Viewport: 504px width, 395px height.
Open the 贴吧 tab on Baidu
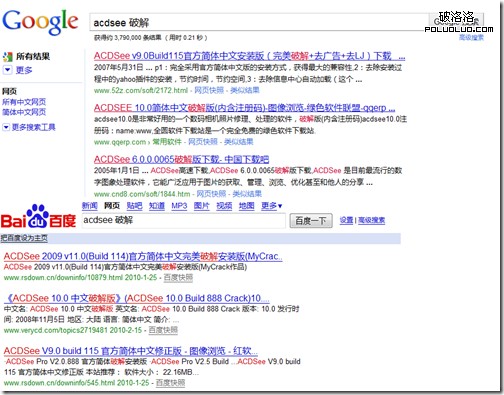click(134, 206)
